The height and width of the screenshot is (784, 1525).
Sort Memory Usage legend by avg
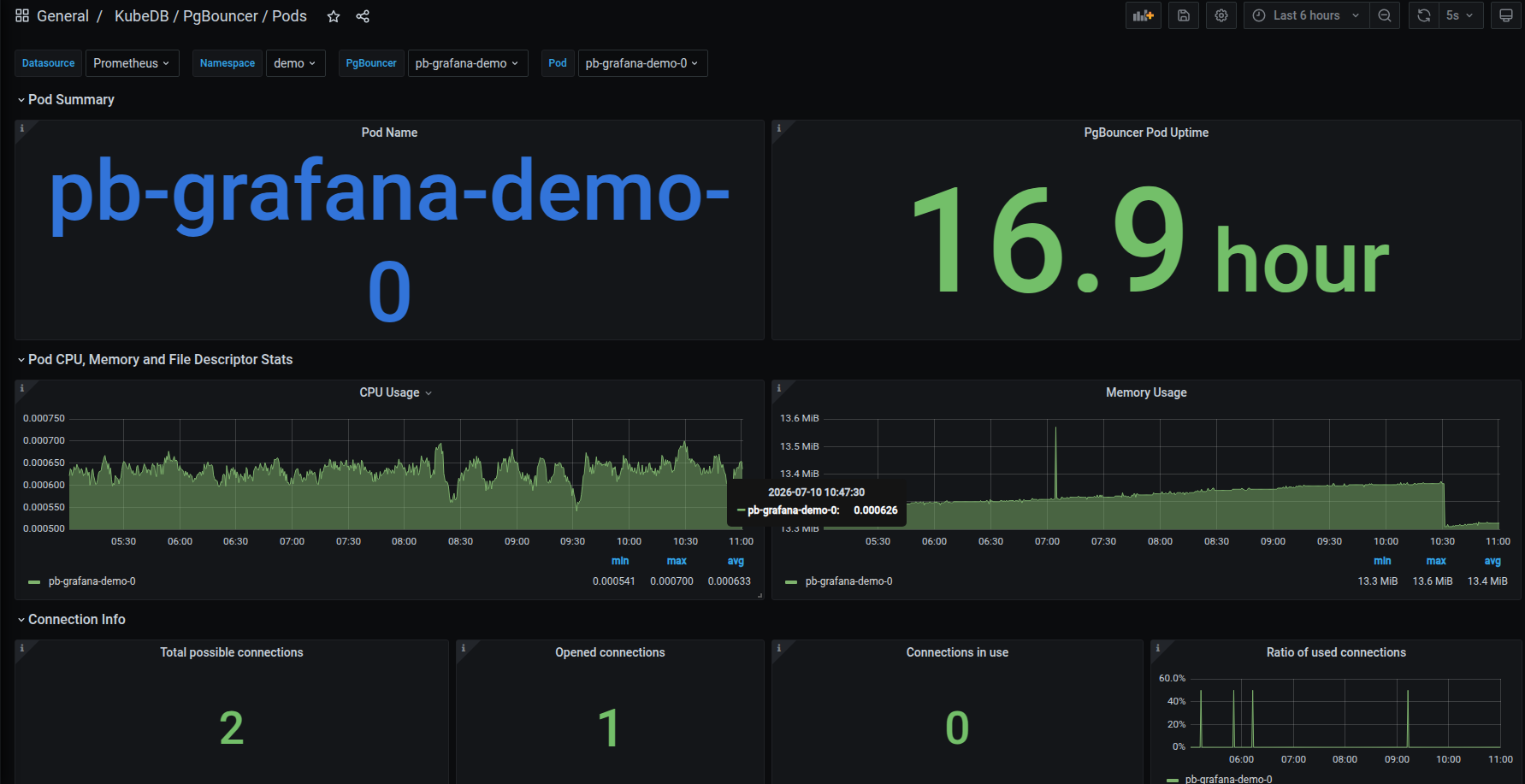pyautogui.click(x=1492, y=561)
